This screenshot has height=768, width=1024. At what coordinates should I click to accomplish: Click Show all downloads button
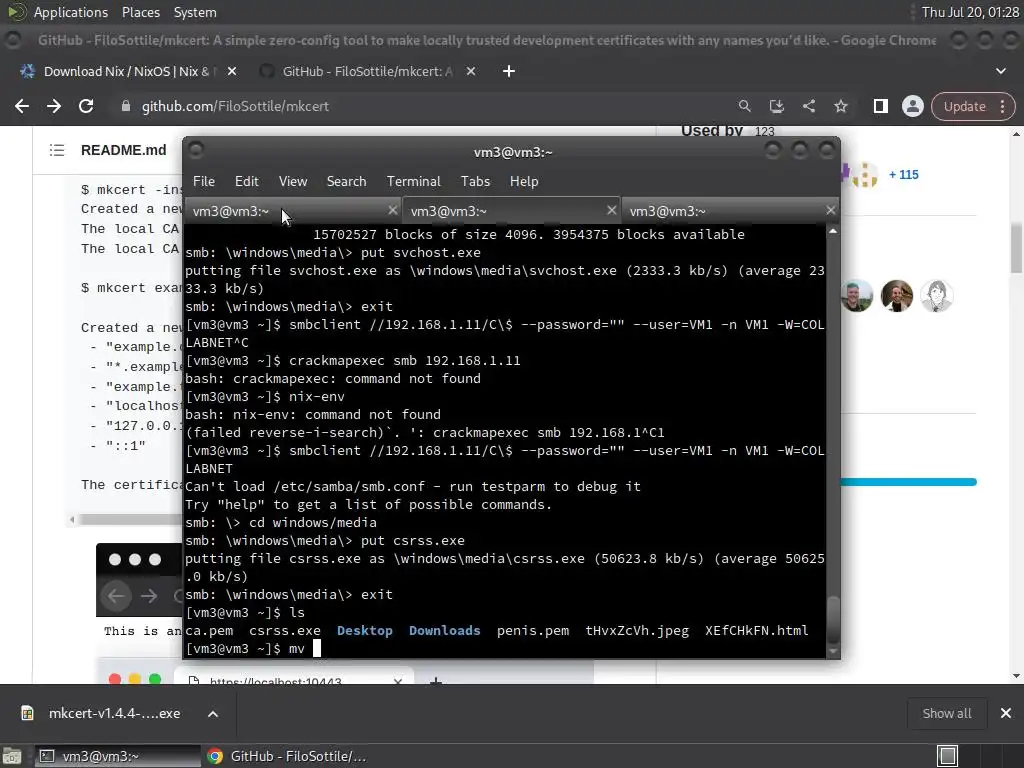(x=946, y=713)
